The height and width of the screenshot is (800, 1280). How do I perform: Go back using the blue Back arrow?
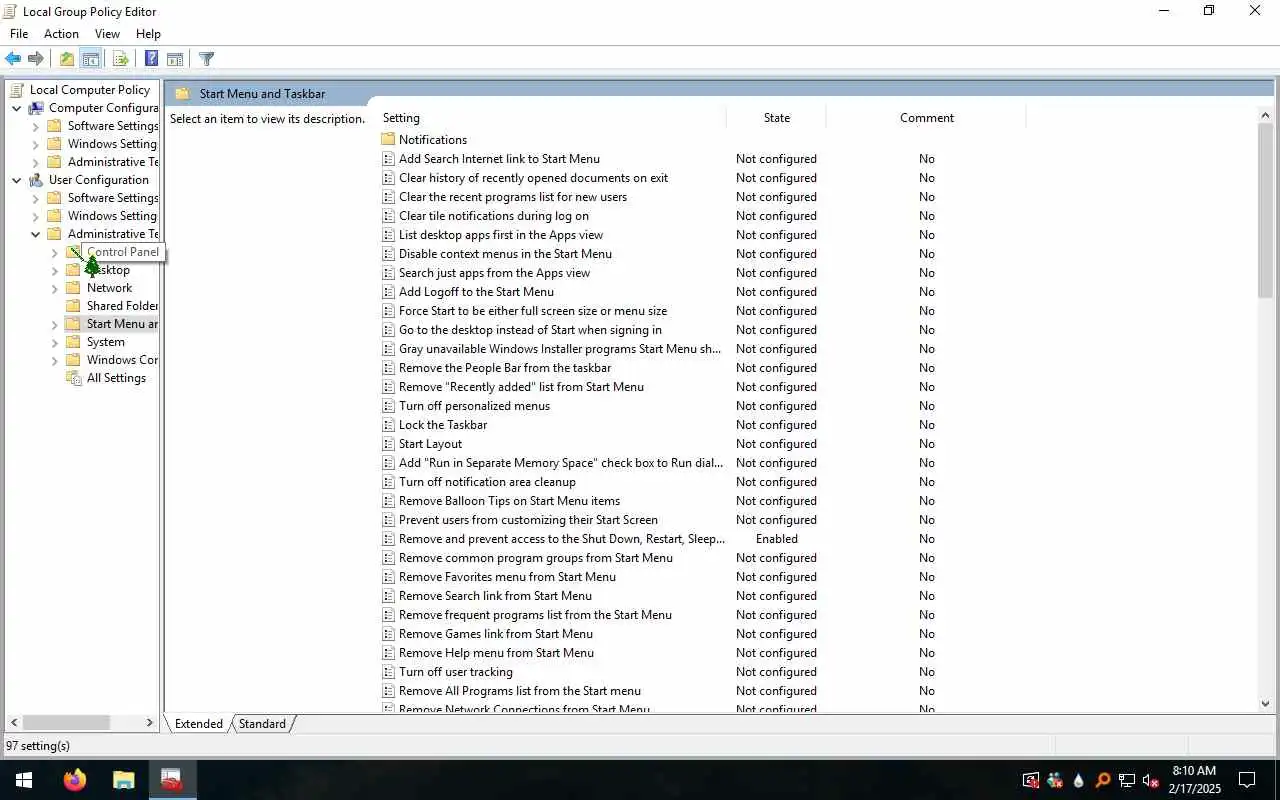coord(13,59)
